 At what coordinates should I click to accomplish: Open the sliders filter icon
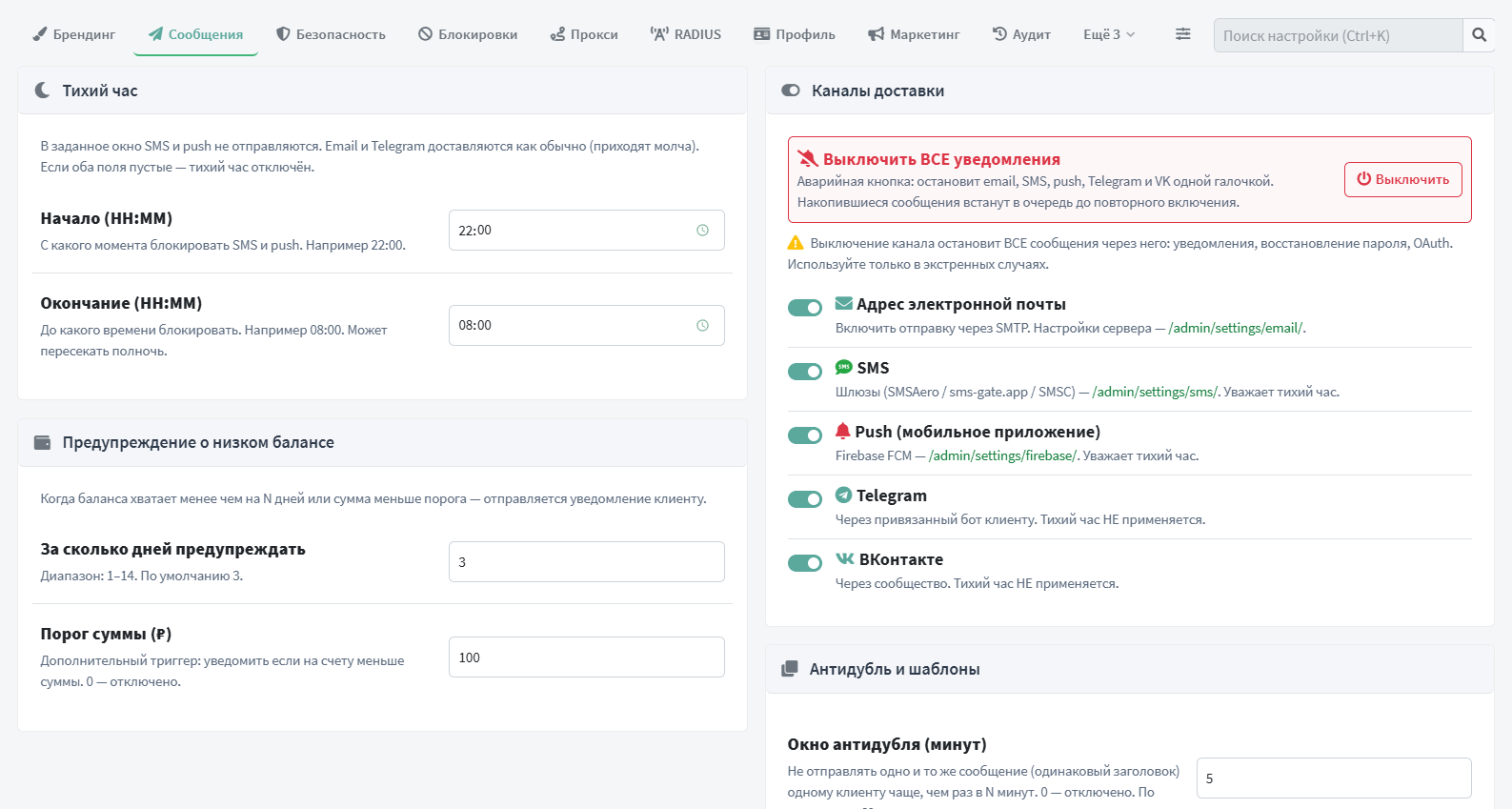pos(1182,34)
